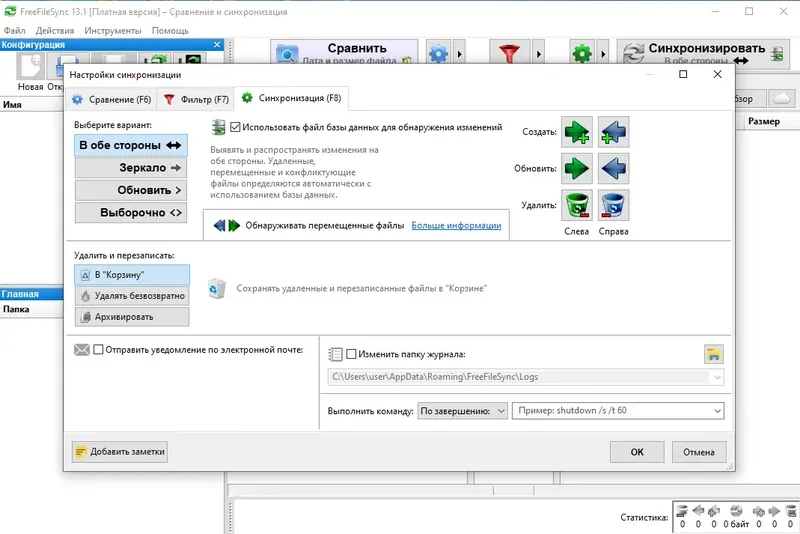Open Больше информации link
800x534 pixels.
[x=457, y=225]
